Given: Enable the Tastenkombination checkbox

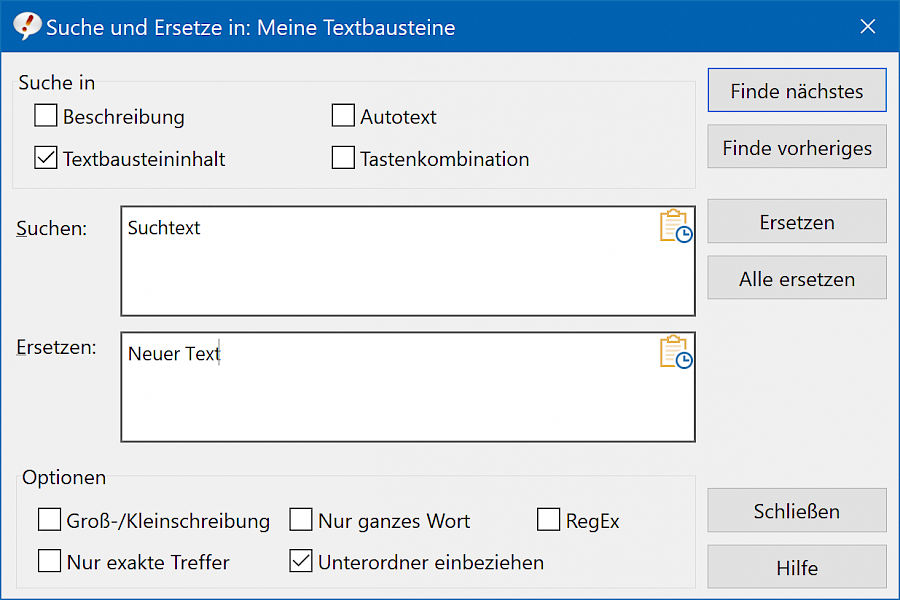Looking at the screenshot, I should click(x=343, y=158).
